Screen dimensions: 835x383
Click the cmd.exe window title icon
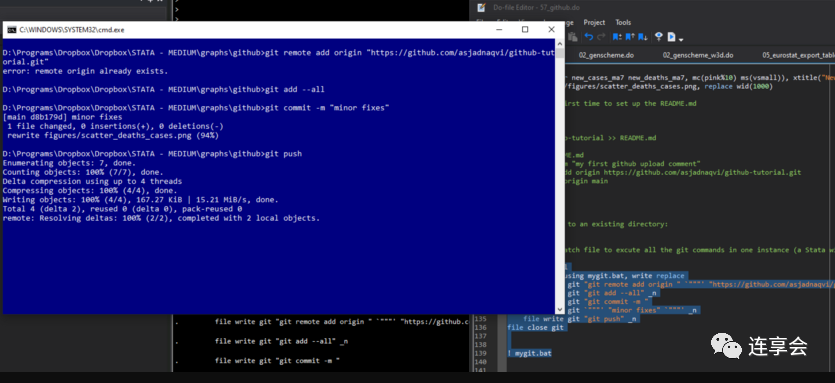point(11,30)
